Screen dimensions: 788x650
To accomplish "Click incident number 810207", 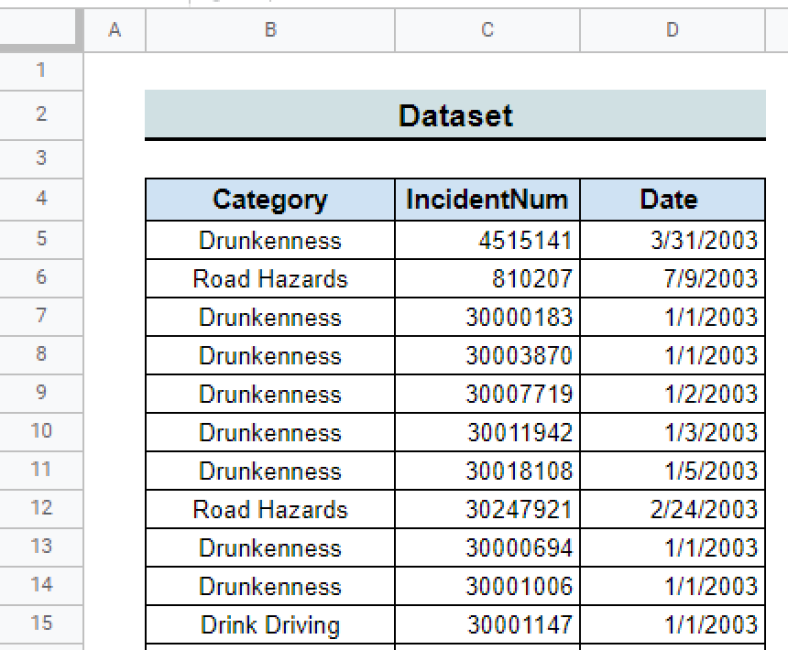I will [487, 278].
